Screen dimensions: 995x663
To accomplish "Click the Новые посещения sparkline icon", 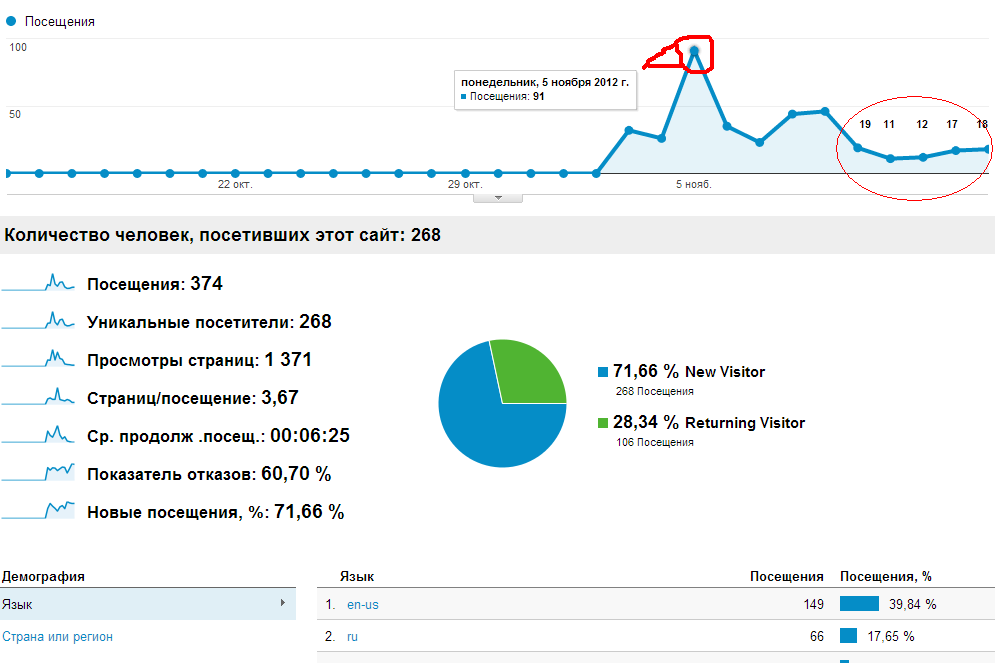I will coord(38,511).
